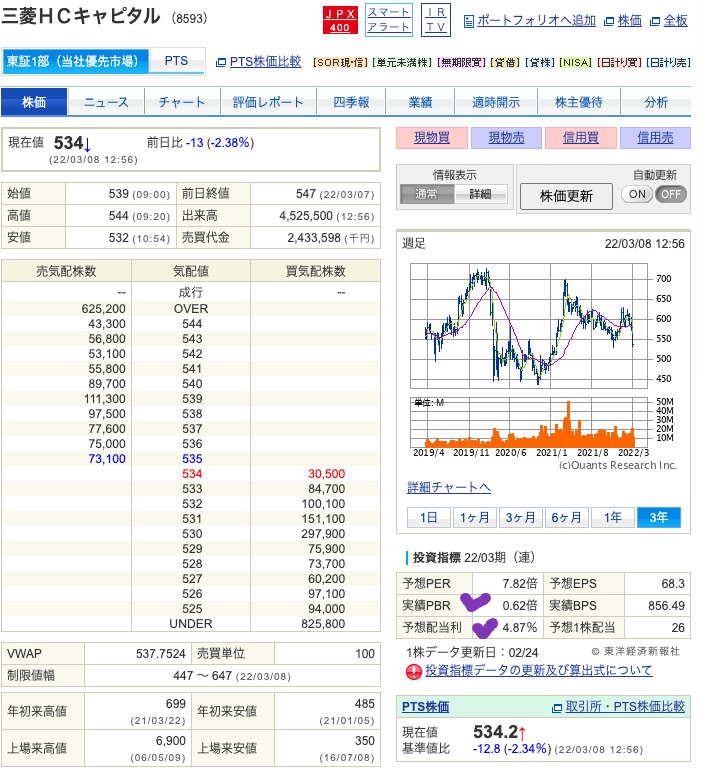Turn 自動更新 ON
Screen dimensions: 702x776
(637, 194)
